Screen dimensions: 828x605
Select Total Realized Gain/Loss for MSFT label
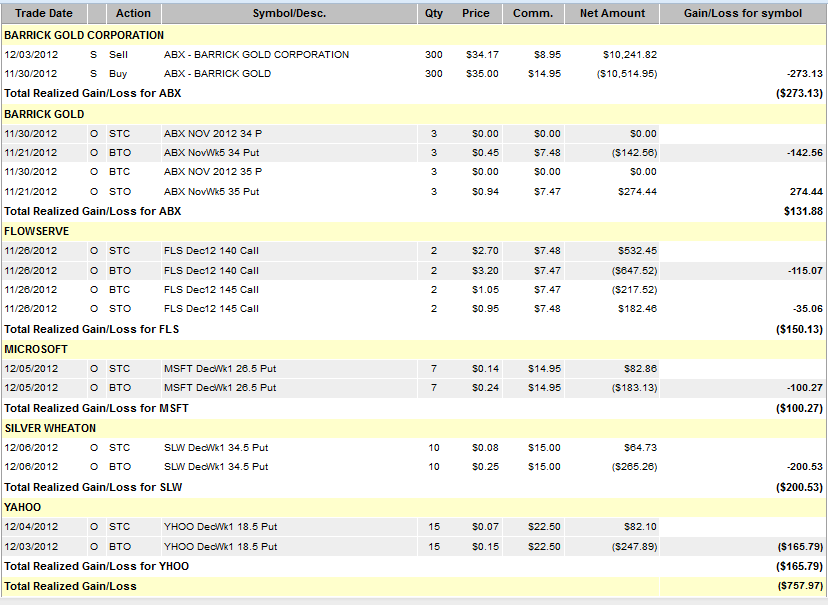[96, 409]
